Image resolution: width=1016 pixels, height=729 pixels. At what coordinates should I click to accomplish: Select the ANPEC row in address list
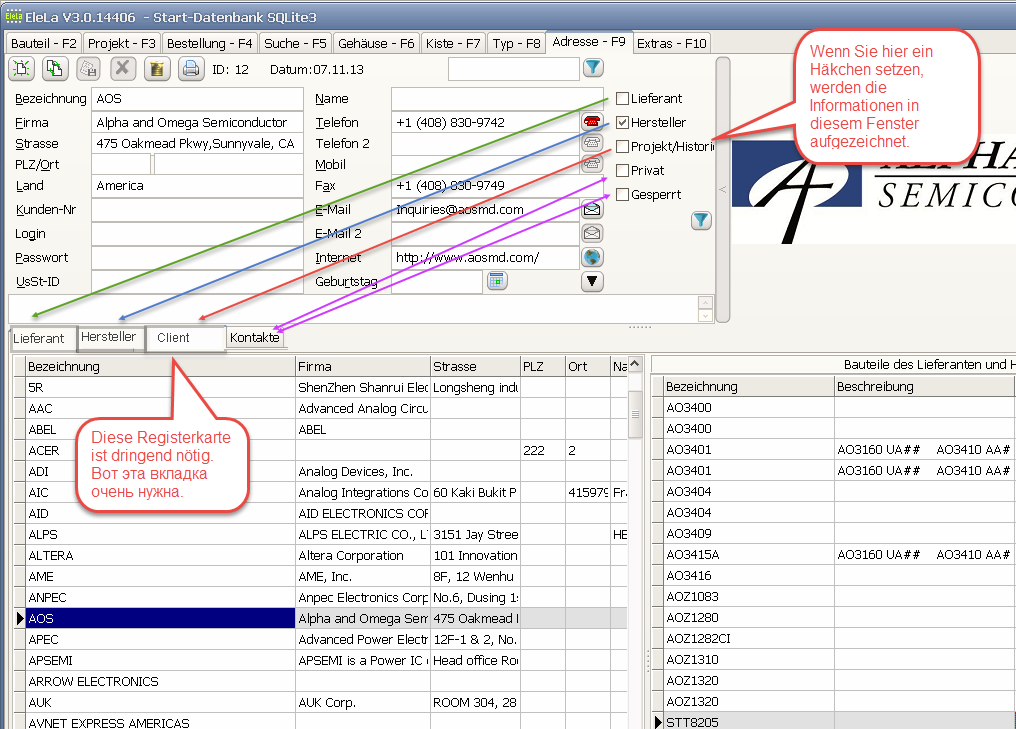pyautogui.click(x=321, y=597)
